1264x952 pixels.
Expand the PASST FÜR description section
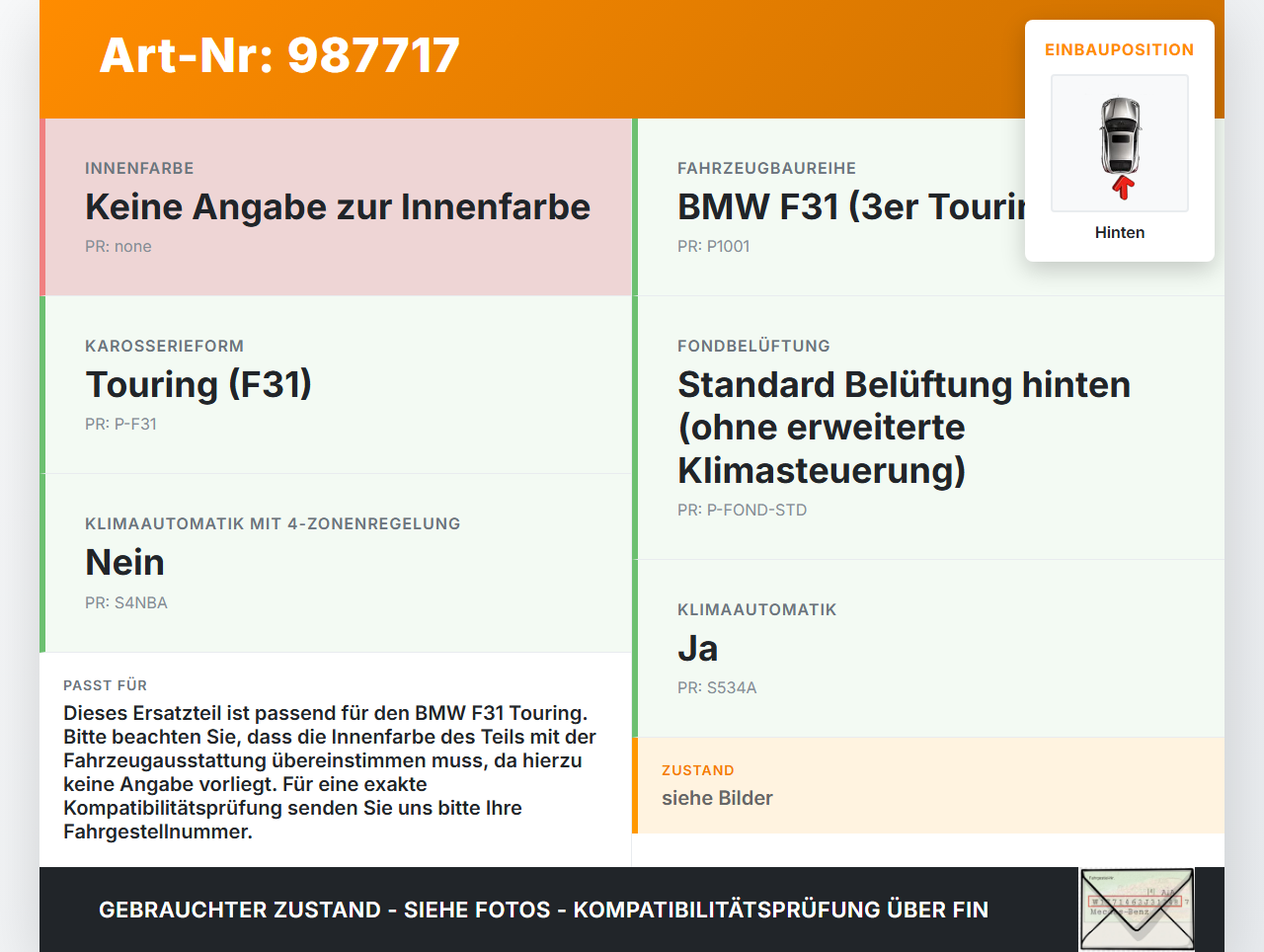coord(336,760)
